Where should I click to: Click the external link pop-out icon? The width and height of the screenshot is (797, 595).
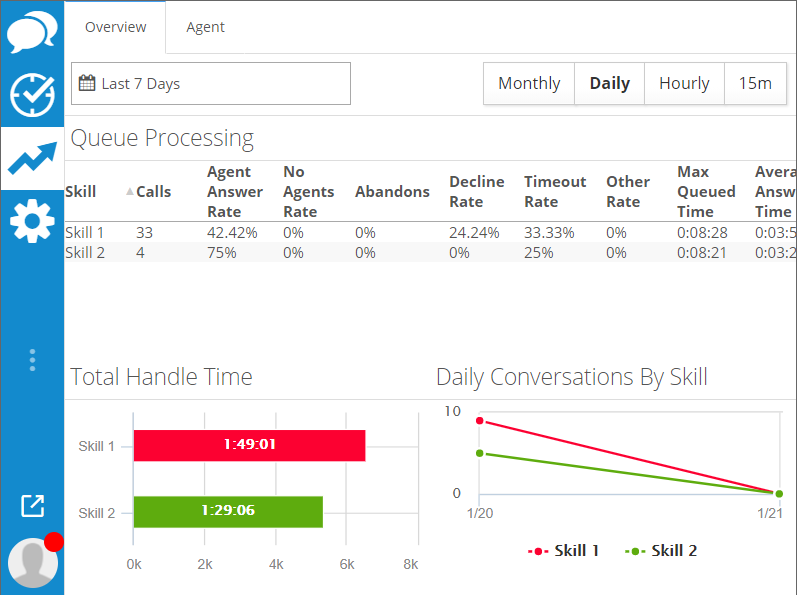[x=32, y=506]
